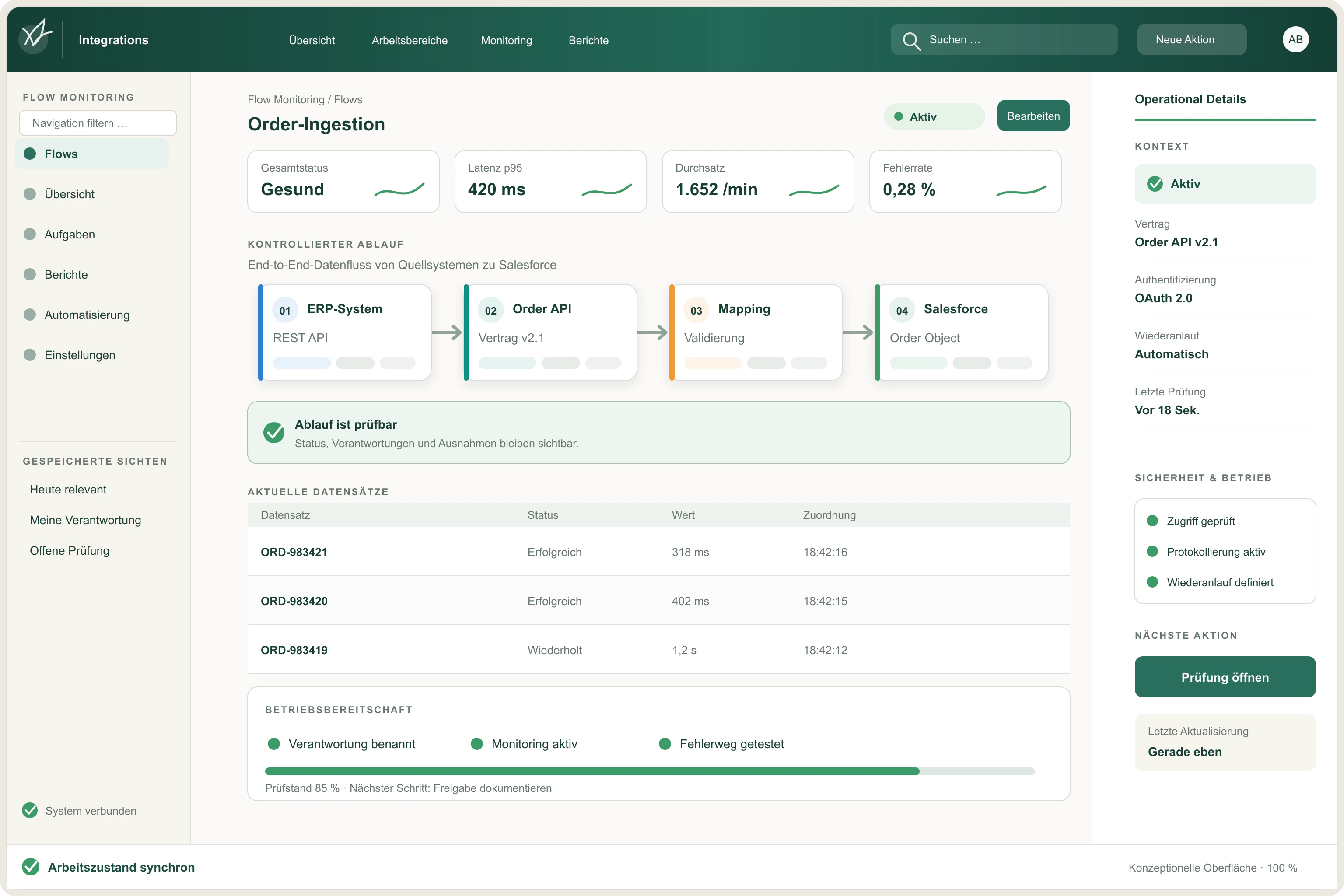This screenshot has height=896, width=1344.
Task: Click the green checkmark beside Ablauf ist prüfbar
Action: [274, 433]
